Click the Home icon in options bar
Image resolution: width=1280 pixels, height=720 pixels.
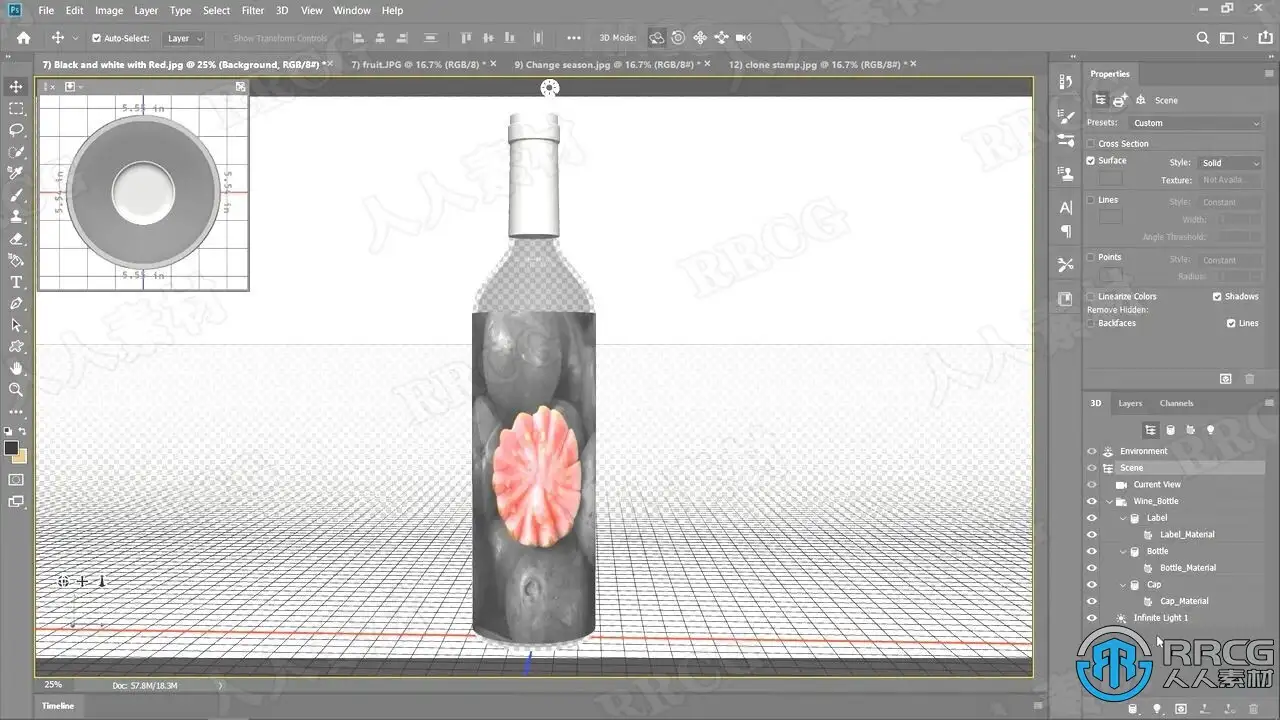23,38
